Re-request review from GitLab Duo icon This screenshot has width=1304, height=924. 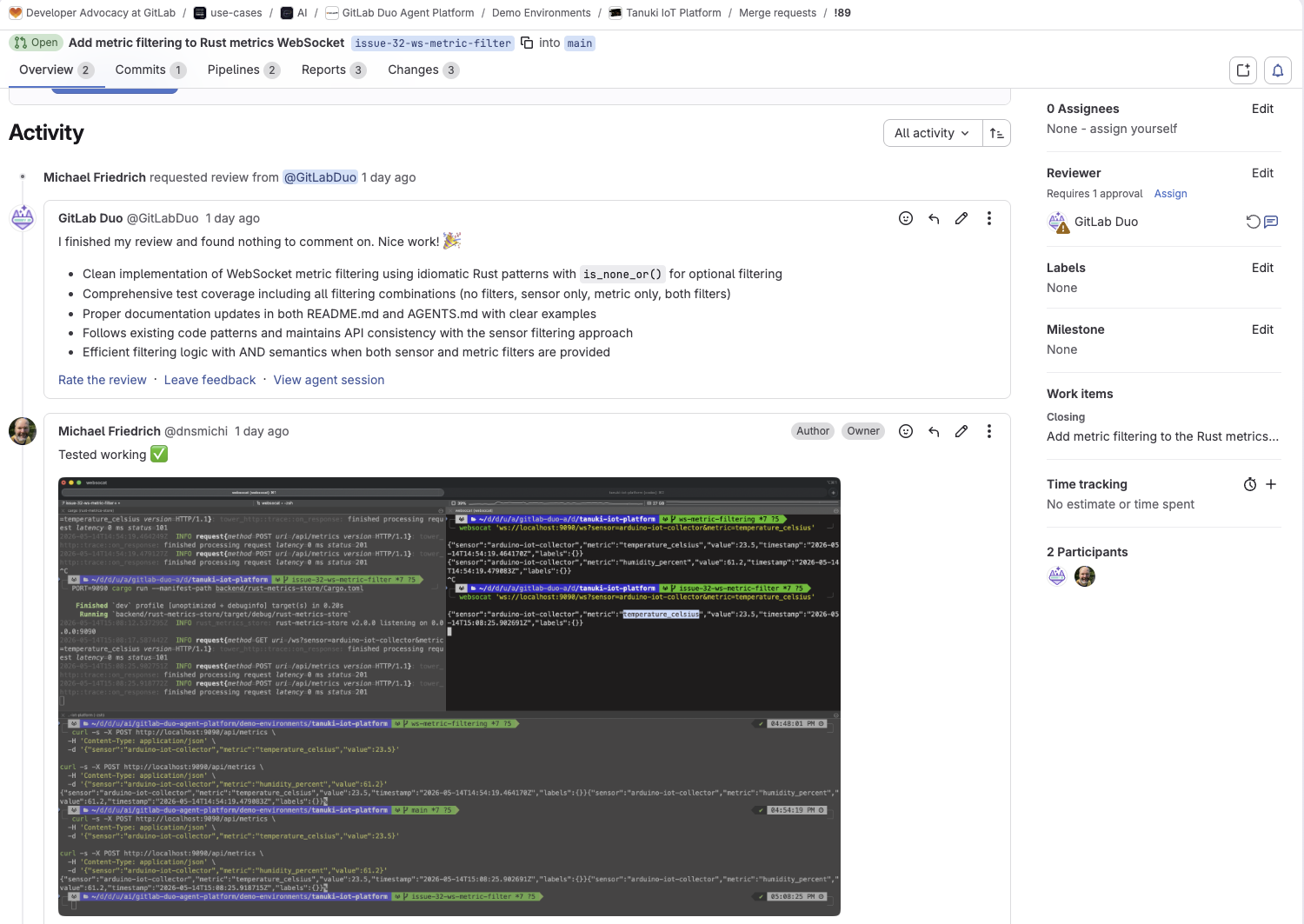pos(1253,222)
